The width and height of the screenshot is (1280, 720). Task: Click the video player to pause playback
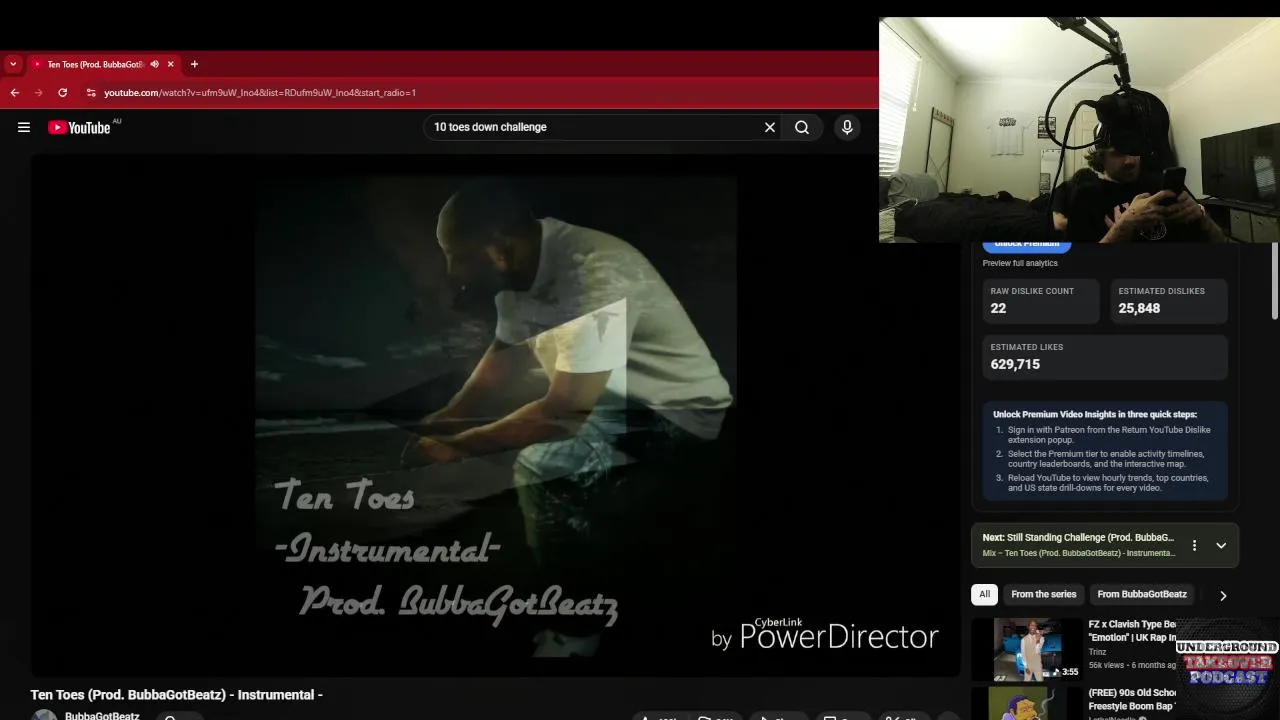[x=495, y=415]
